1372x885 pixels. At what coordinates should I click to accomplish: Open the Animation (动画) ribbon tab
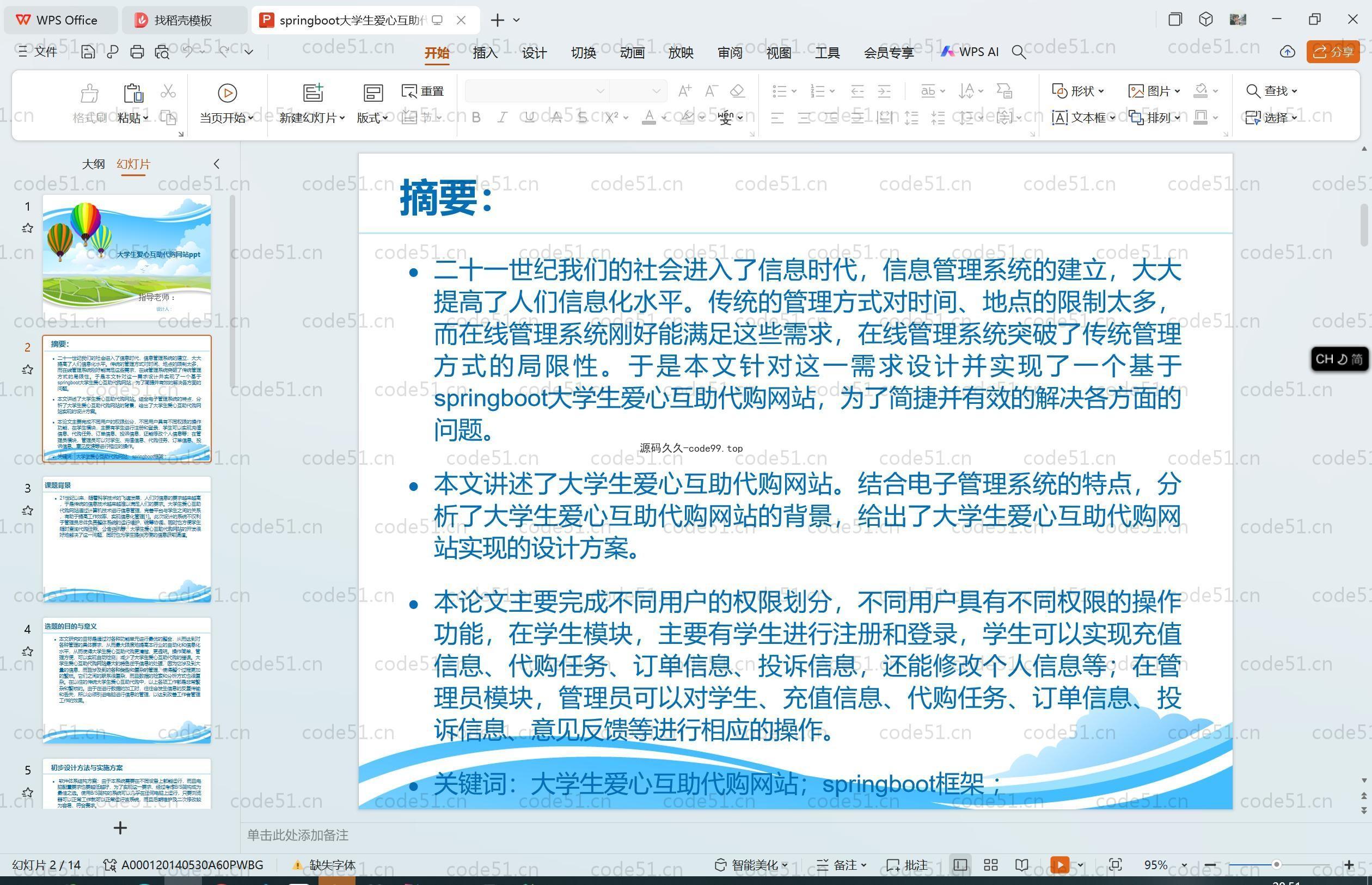tap(632, 53)
